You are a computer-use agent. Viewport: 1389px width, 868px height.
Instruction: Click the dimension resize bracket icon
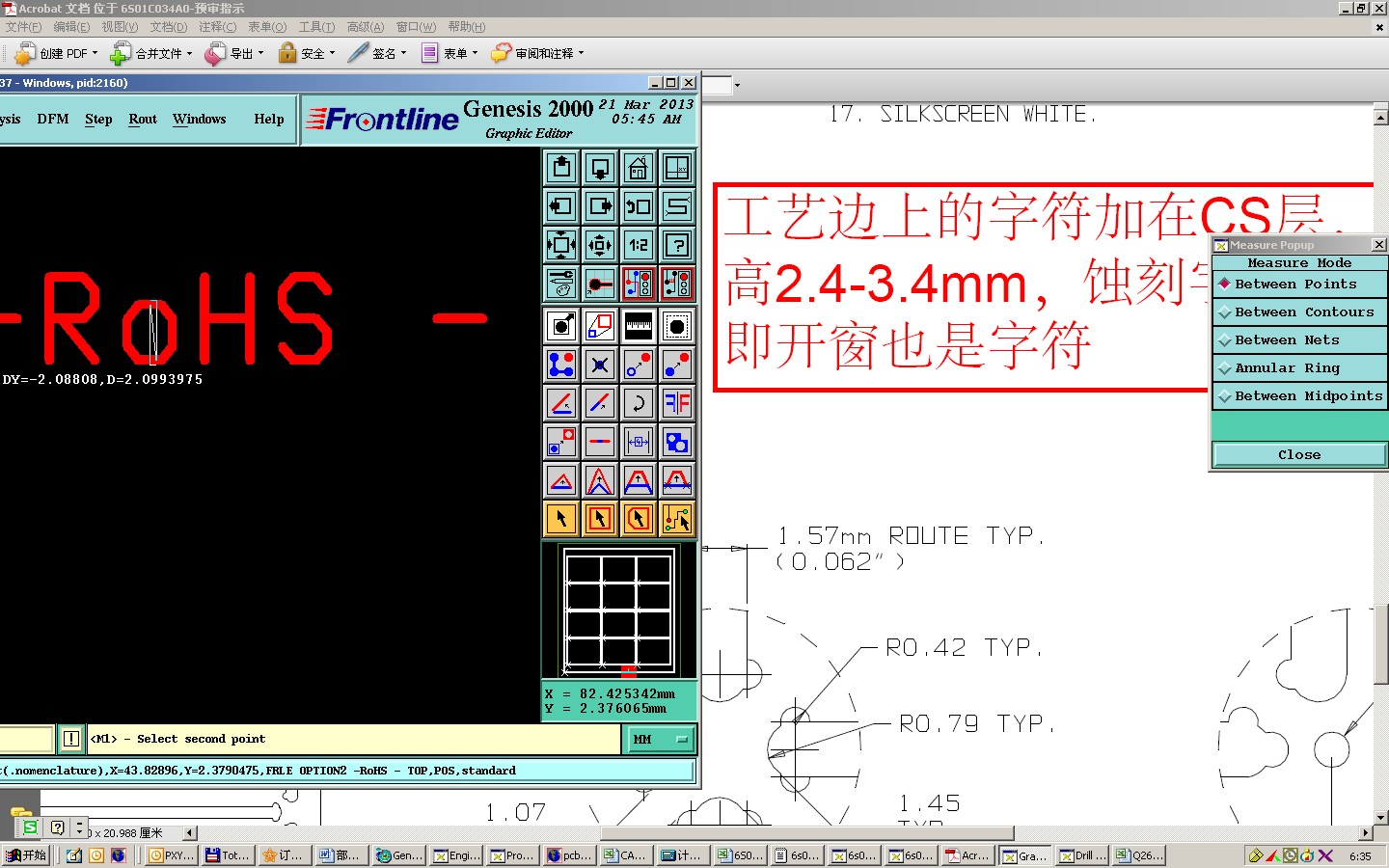pos(639,442)
